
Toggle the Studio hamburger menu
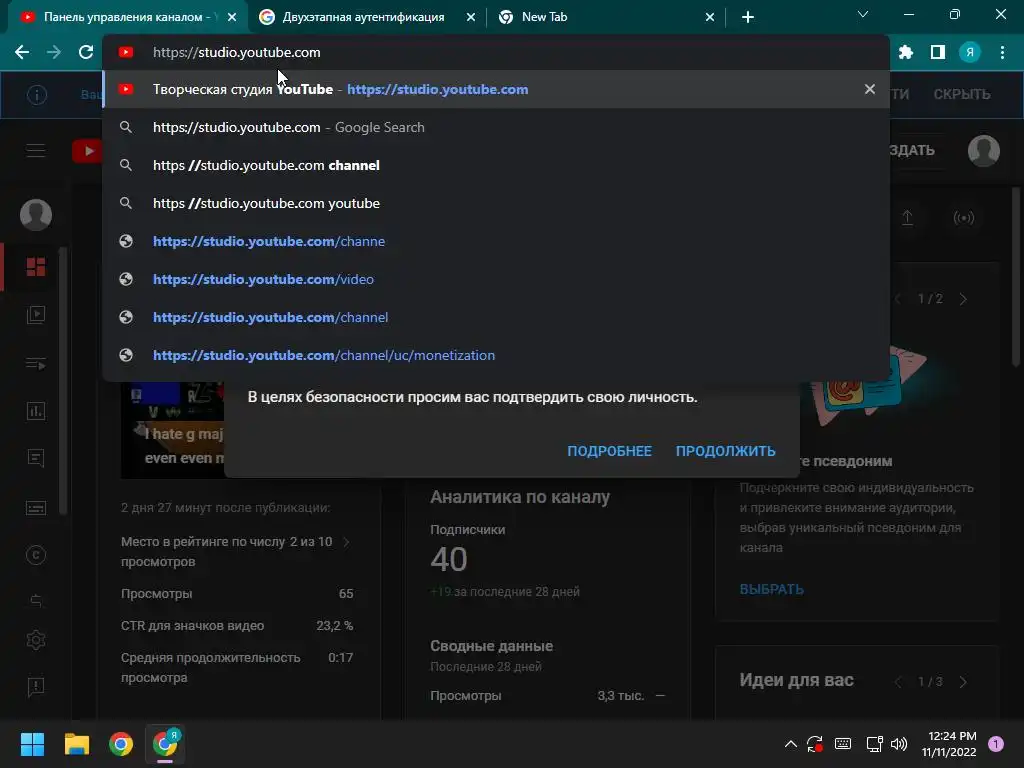pyautogui.click(x=36, y=150)
